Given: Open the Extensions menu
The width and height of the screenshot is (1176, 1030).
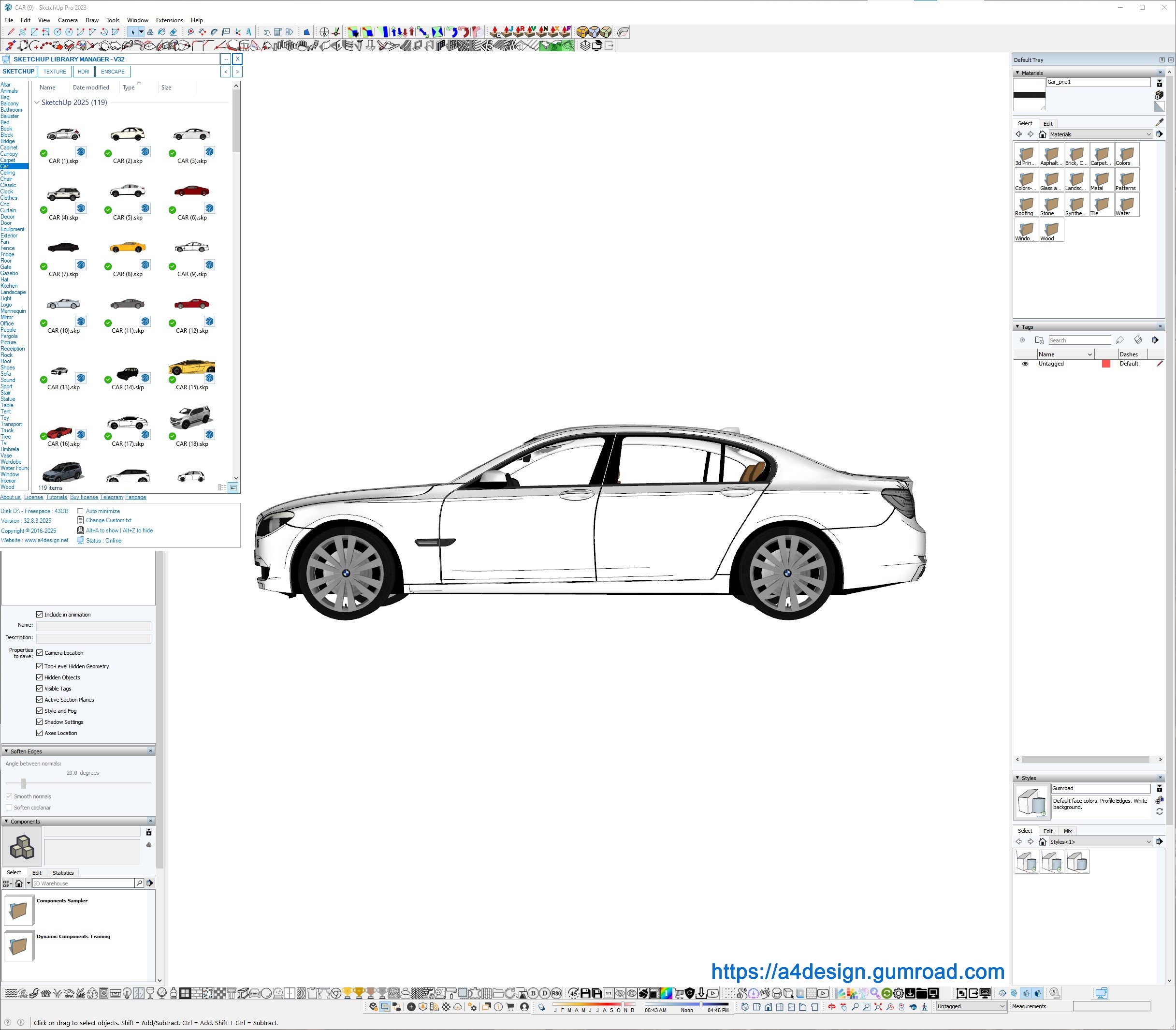Looking at the screenshot, I should 170,20.
